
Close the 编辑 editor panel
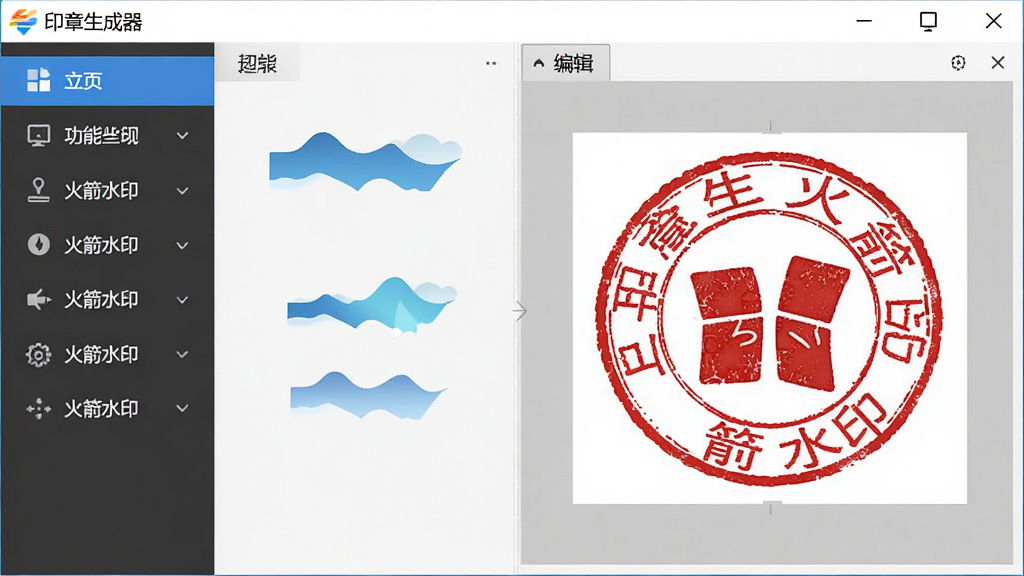[x=998, y=63]
